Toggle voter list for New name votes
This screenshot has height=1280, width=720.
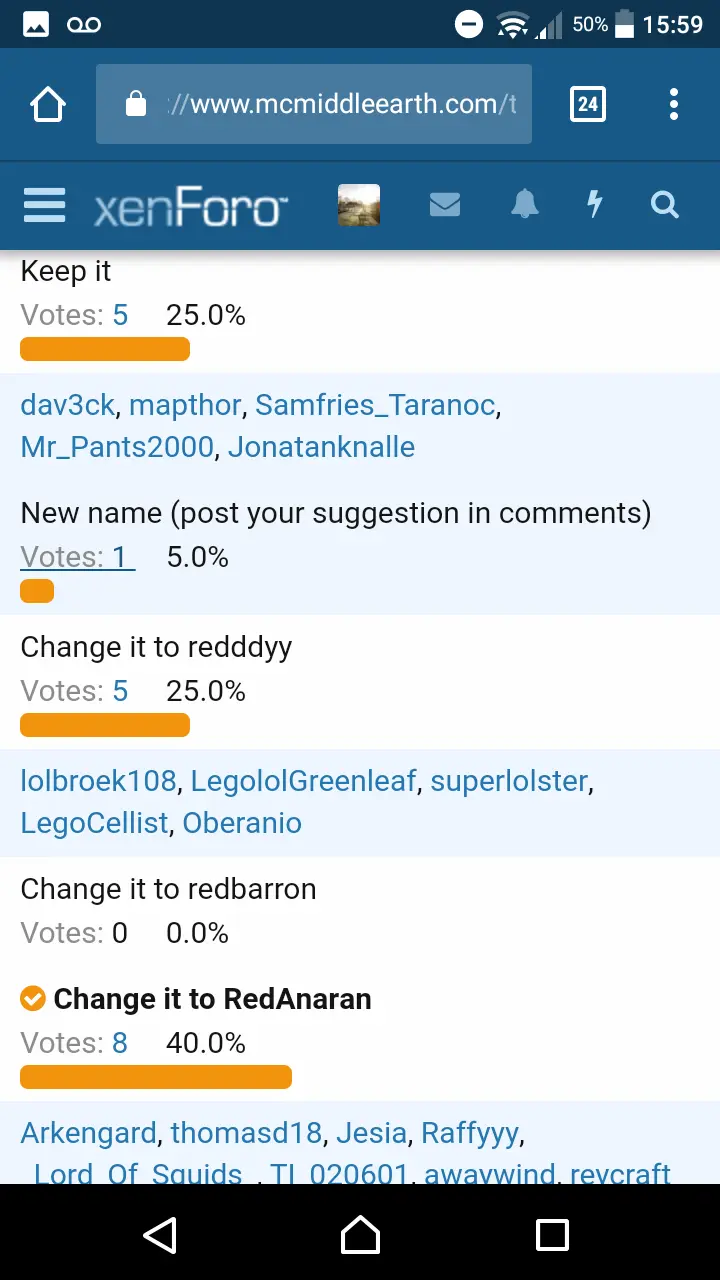78,557
